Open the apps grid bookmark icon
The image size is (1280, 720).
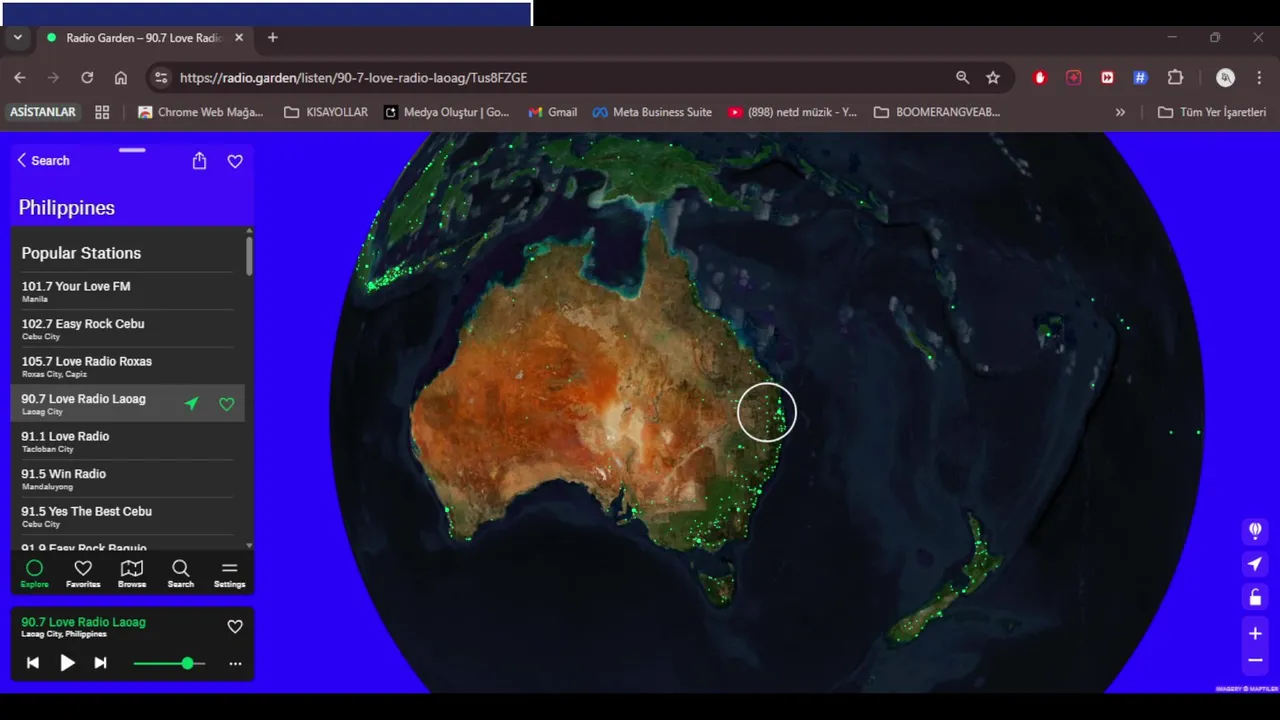pos(102,112)
